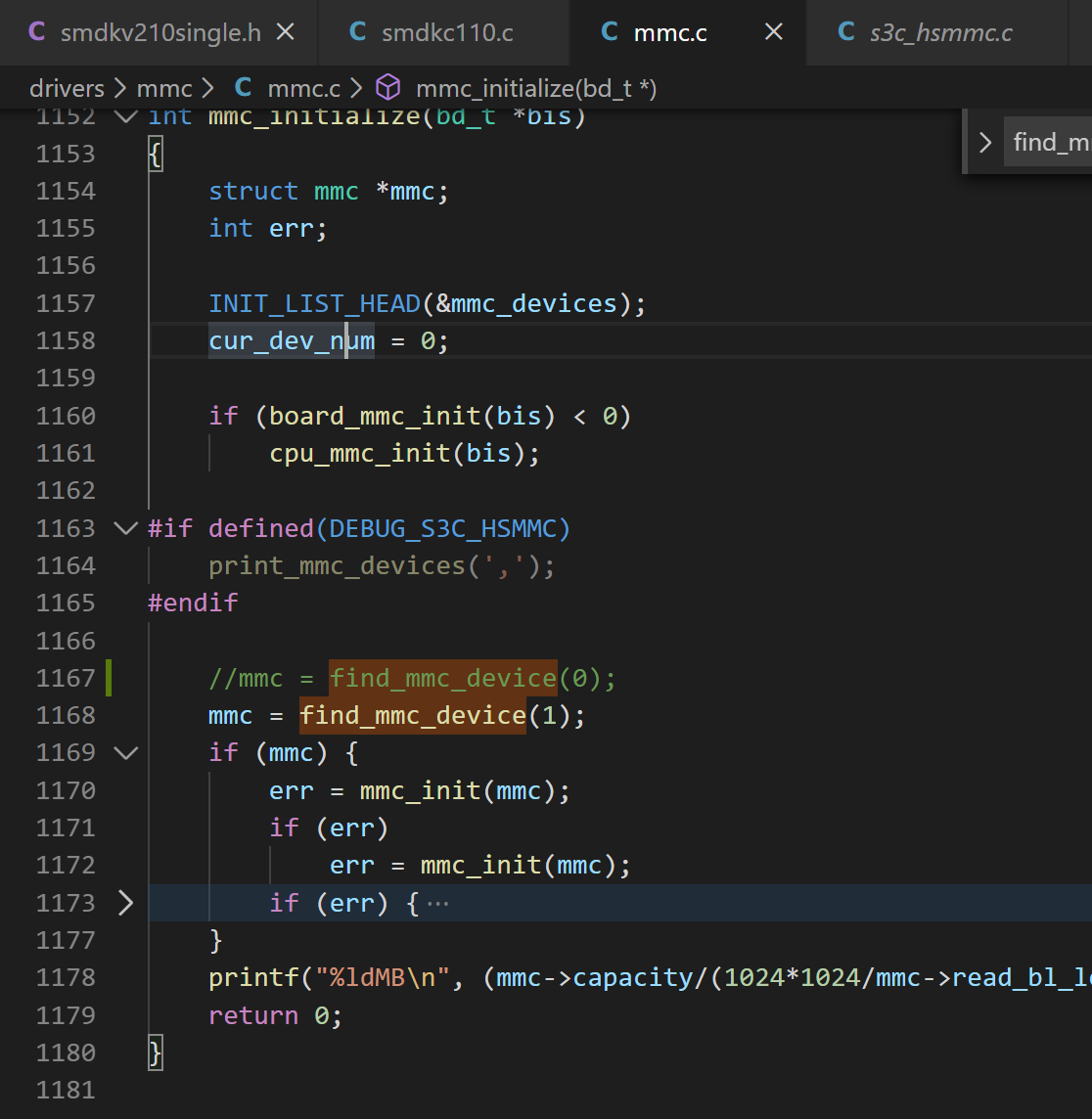
Task: Switch to the smdkc110.c tab
Action: point(446,32)
